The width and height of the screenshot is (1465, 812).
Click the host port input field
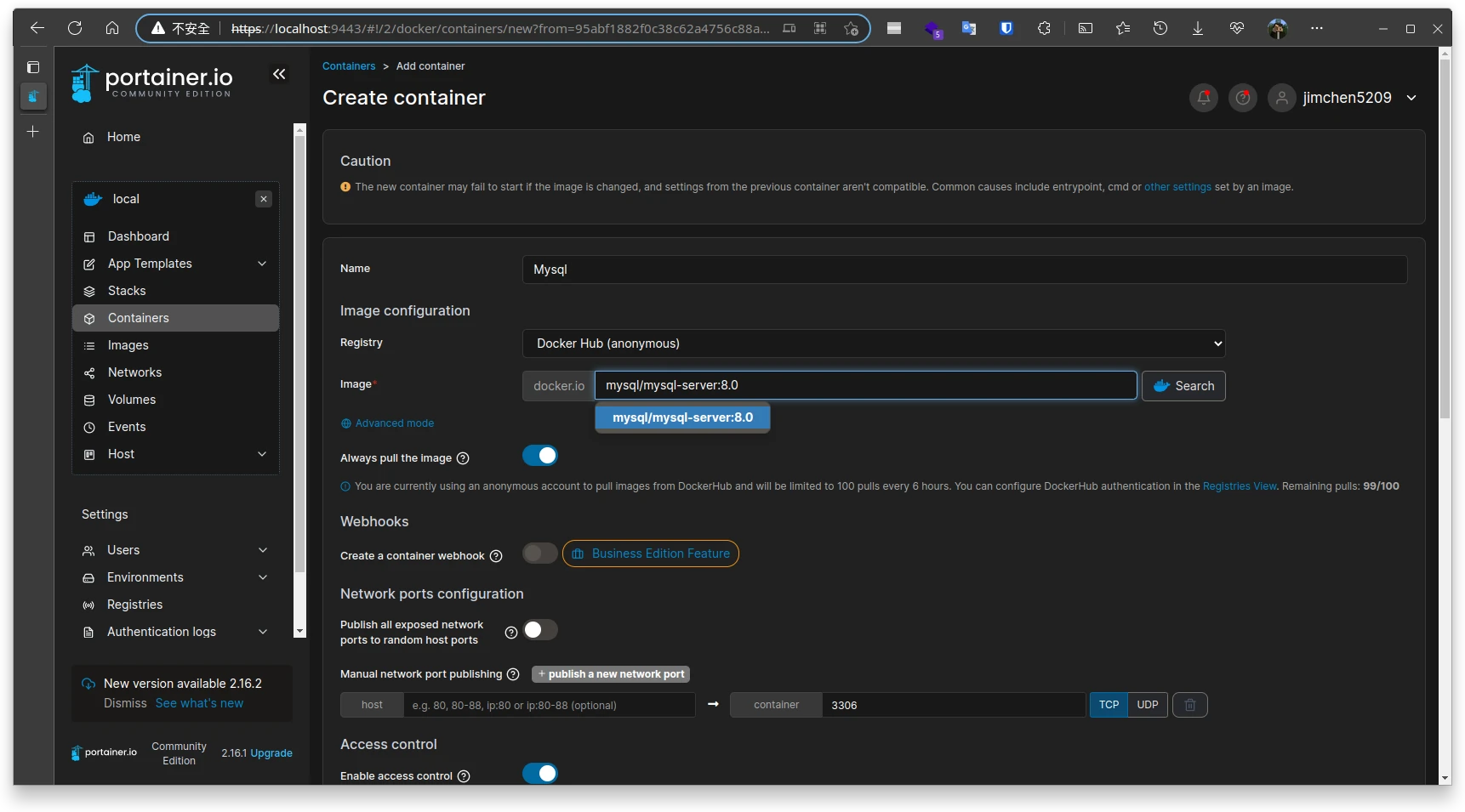click(549, 705)
